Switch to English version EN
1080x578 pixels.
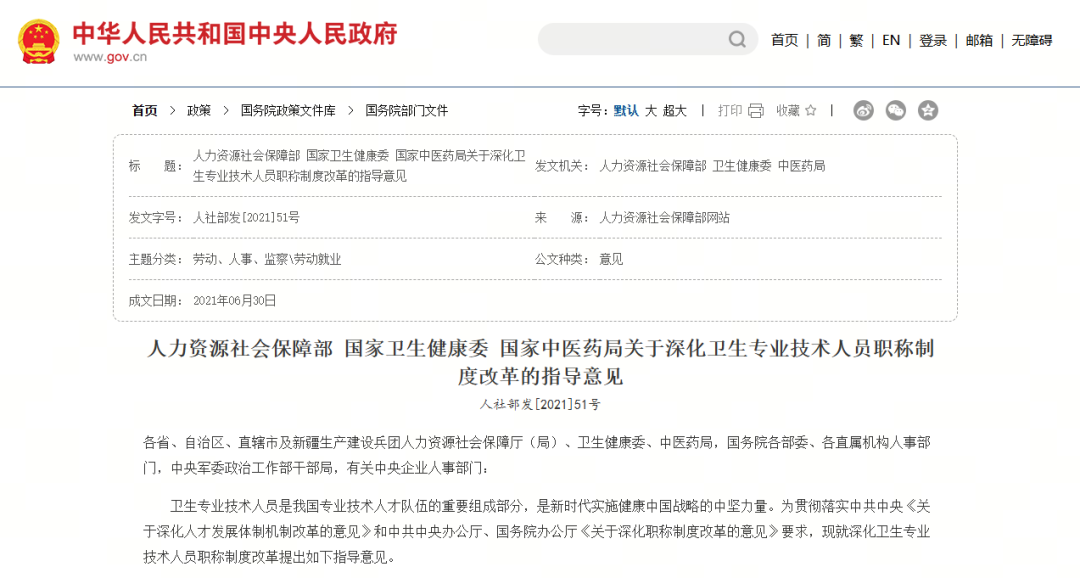click(891, 41)
